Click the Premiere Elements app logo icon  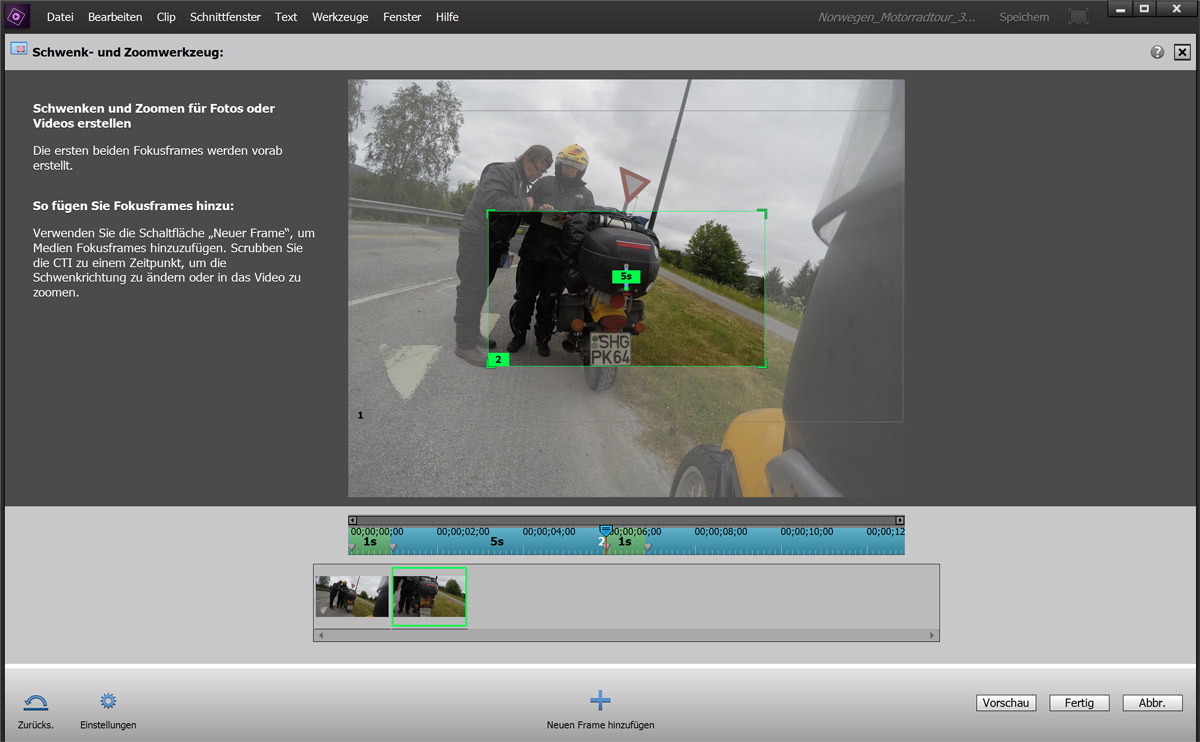point(17,16)
